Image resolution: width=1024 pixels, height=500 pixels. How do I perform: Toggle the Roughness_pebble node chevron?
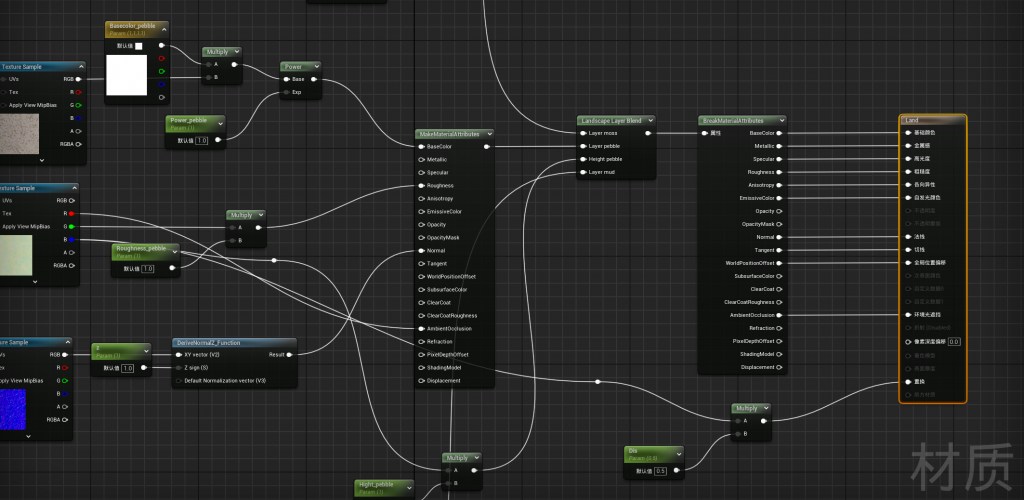(x=174, y=251)
